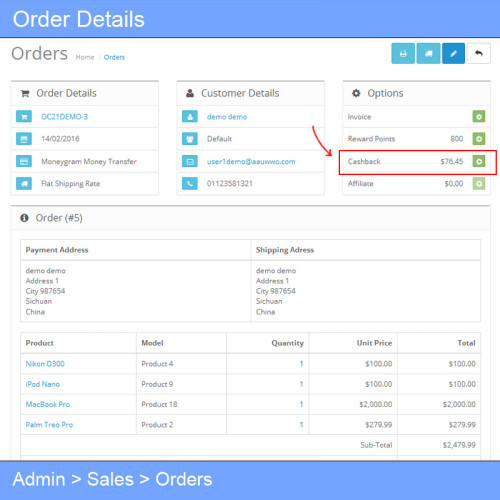Open the Palm Treo Pro product link

49,425
